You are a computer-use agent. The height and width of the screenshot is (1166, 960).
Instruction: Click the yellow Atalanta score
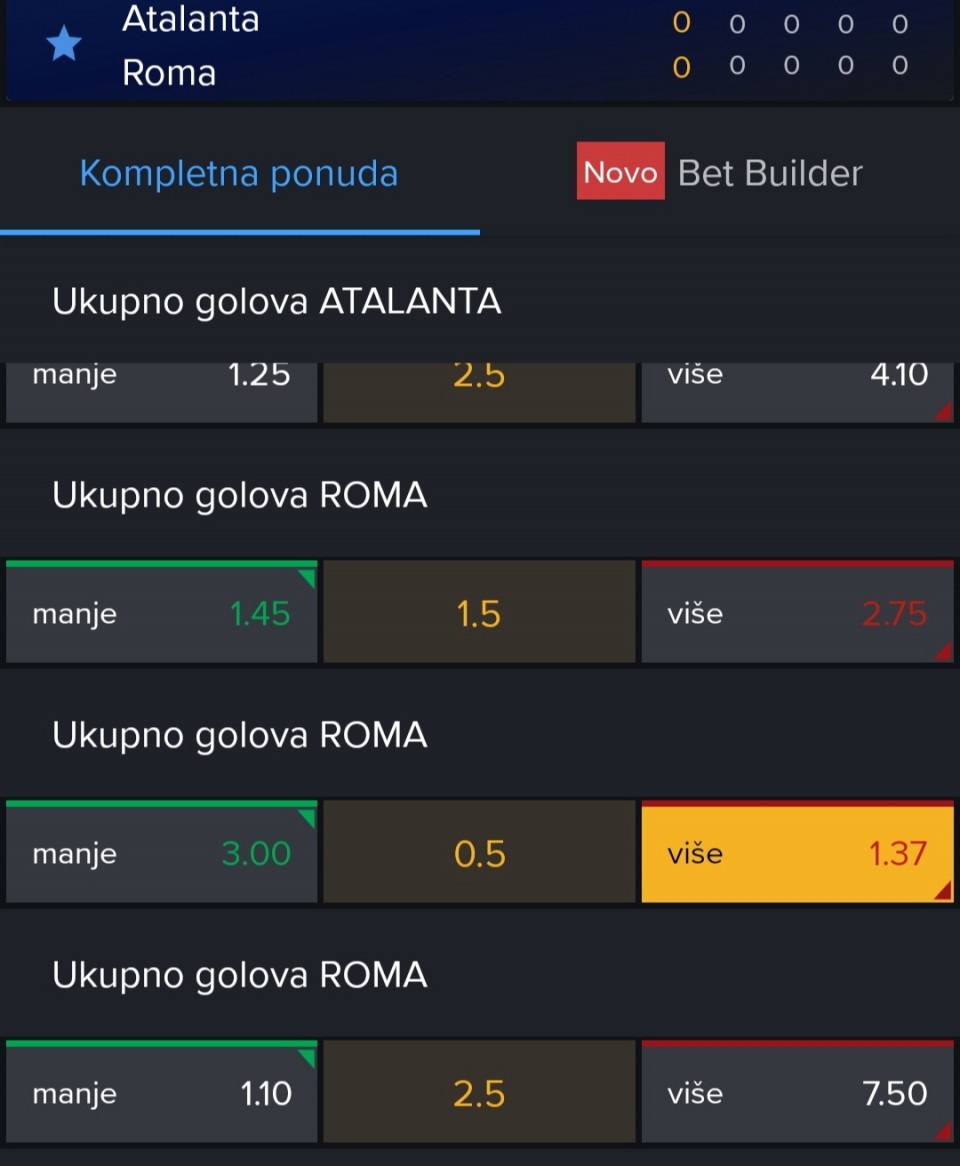coord(681,23)
